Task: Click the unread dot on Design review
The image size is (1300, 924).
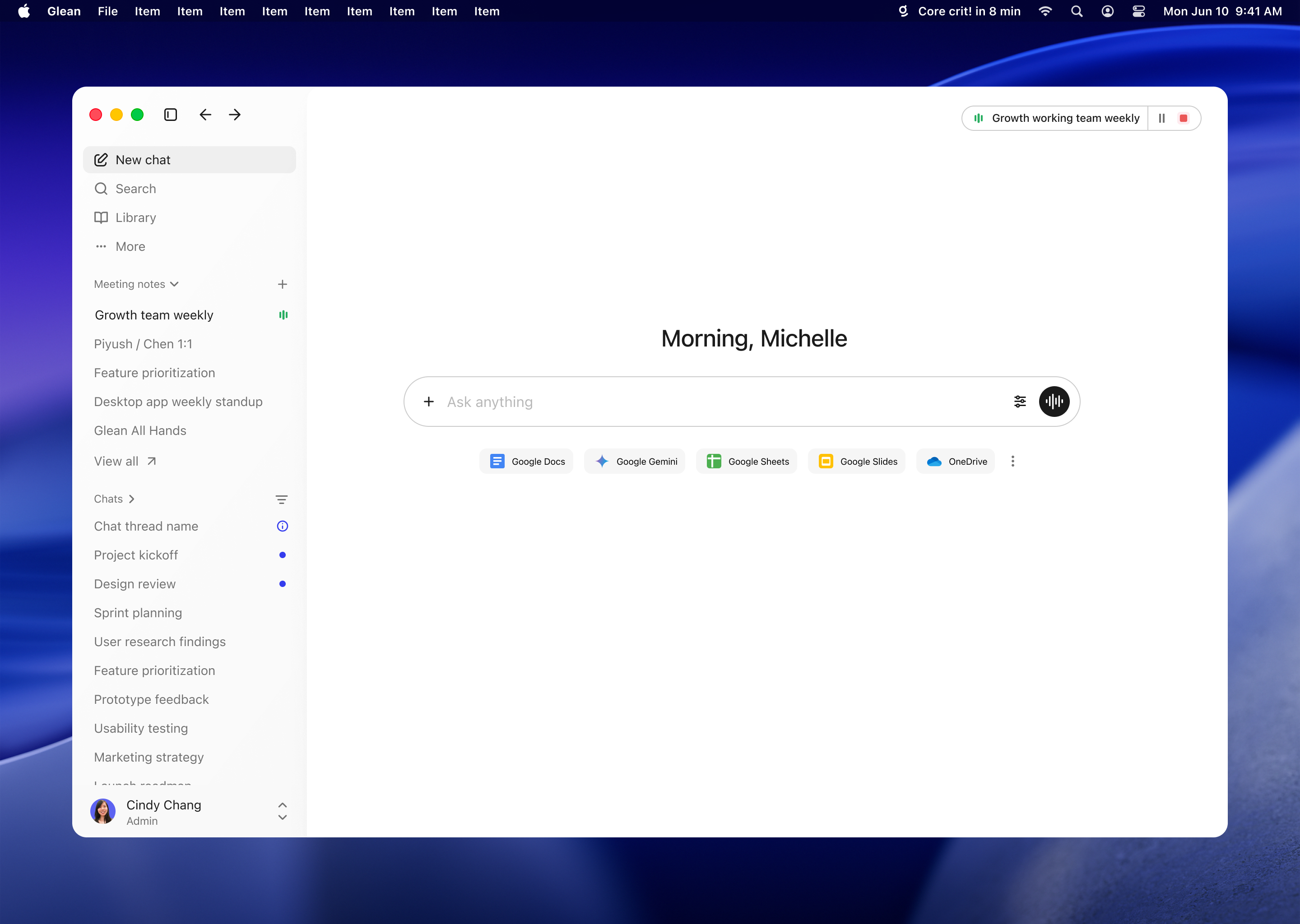Action: pos(282,584)
